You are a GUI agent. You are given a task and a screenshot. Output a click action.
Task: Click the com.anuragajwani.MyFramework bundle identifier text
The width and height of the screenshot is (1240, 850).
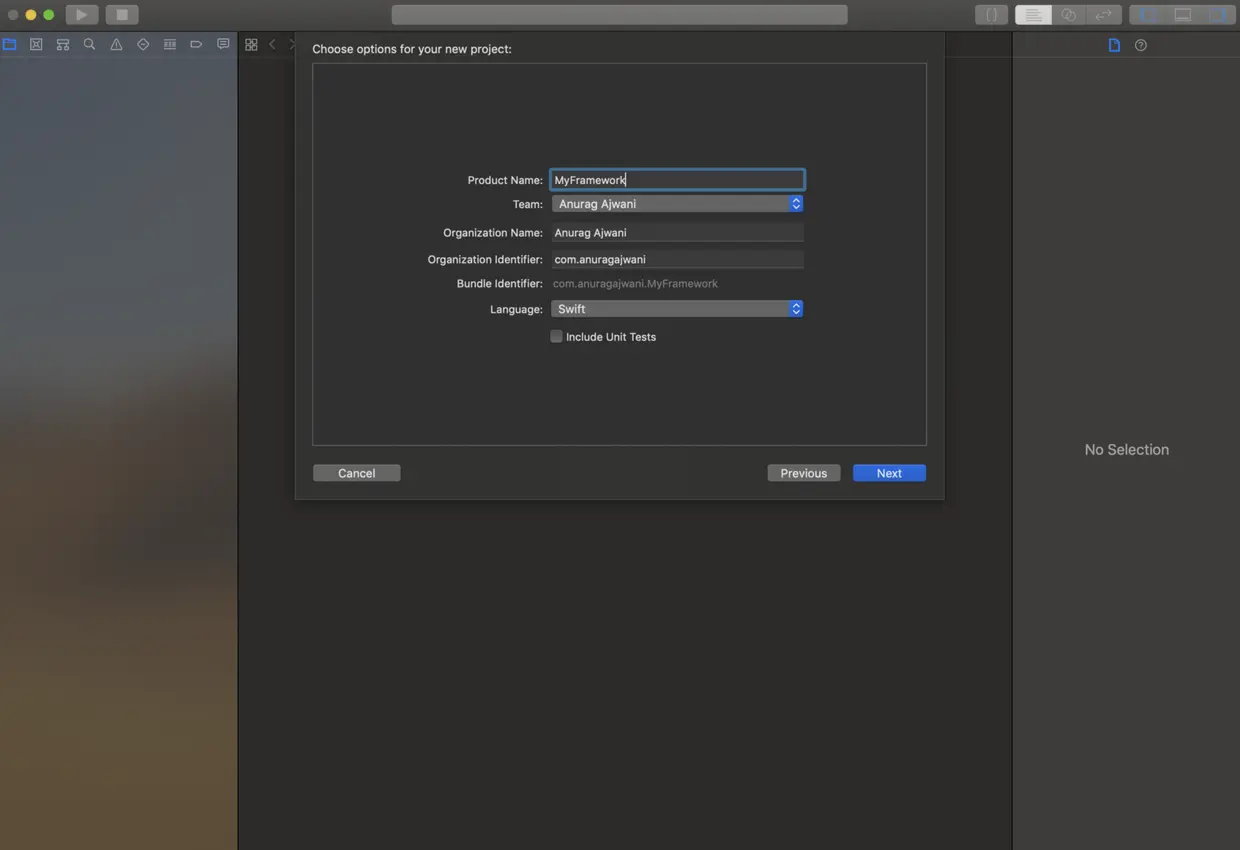[x=635, y=284]
